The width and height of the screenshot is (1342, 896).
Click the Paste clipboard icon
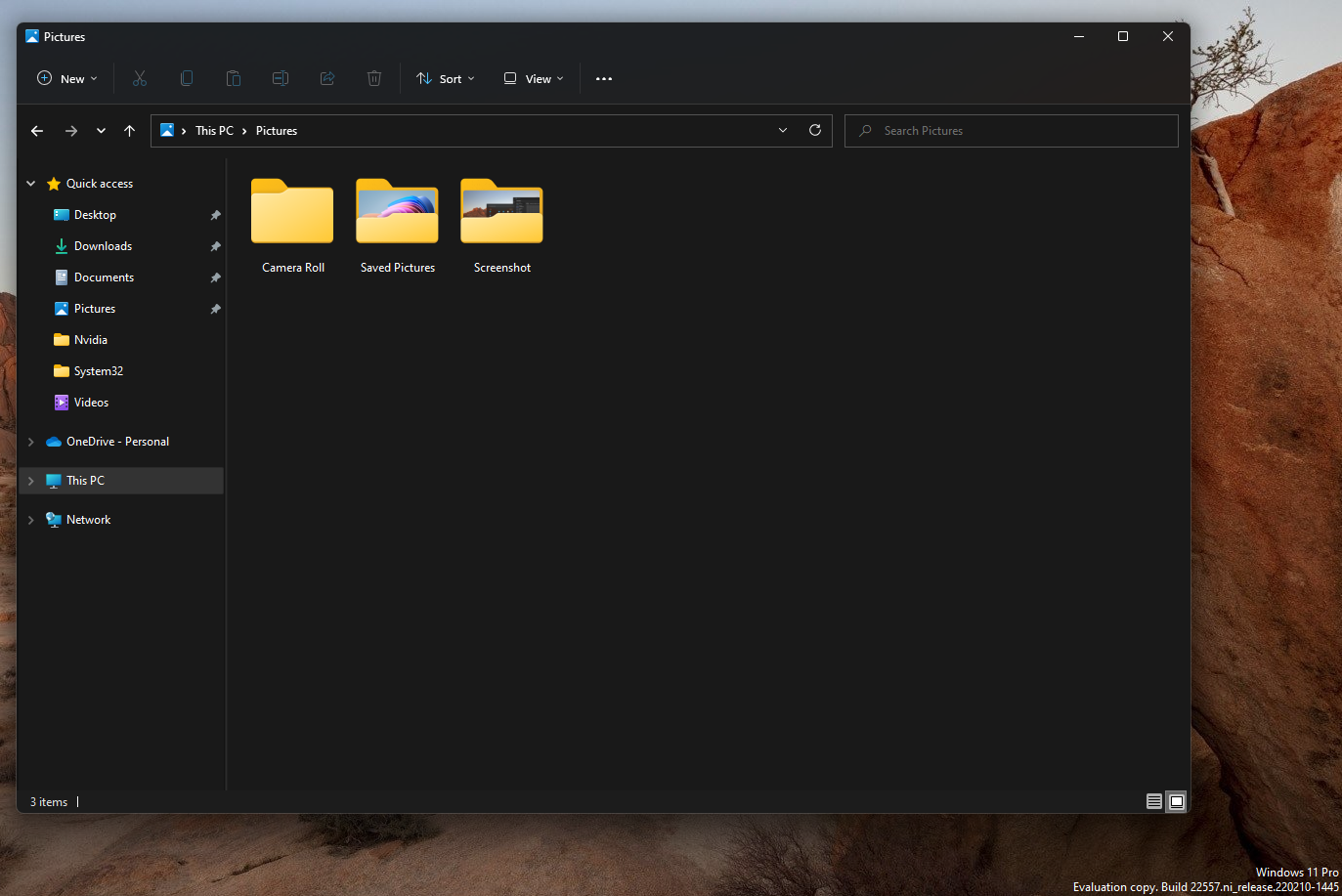point(234,78)
